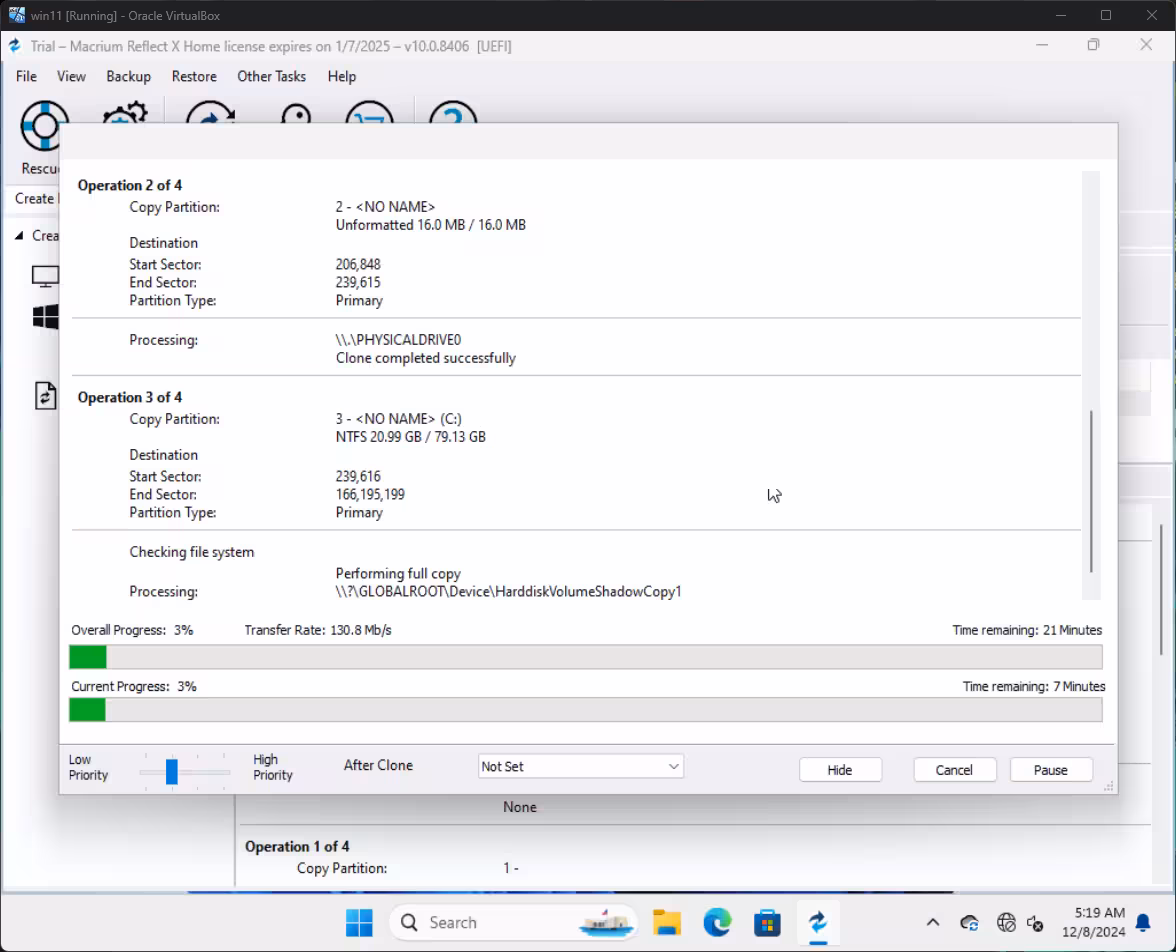Open the Restore menu
The height and width of the screenshot is (952, 1176).
[194, 76]
